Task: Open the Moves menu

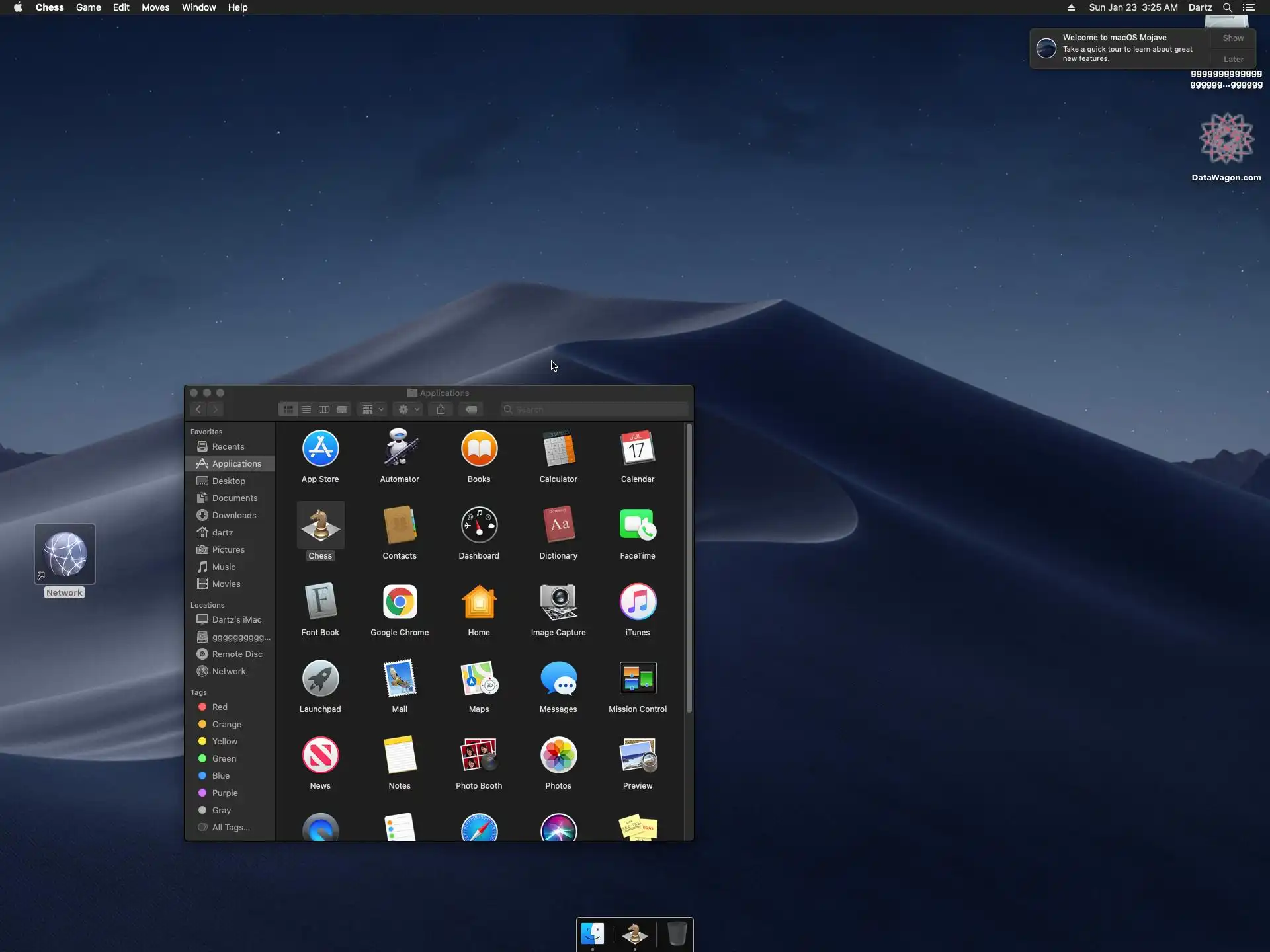Action: tap(155, 7)
